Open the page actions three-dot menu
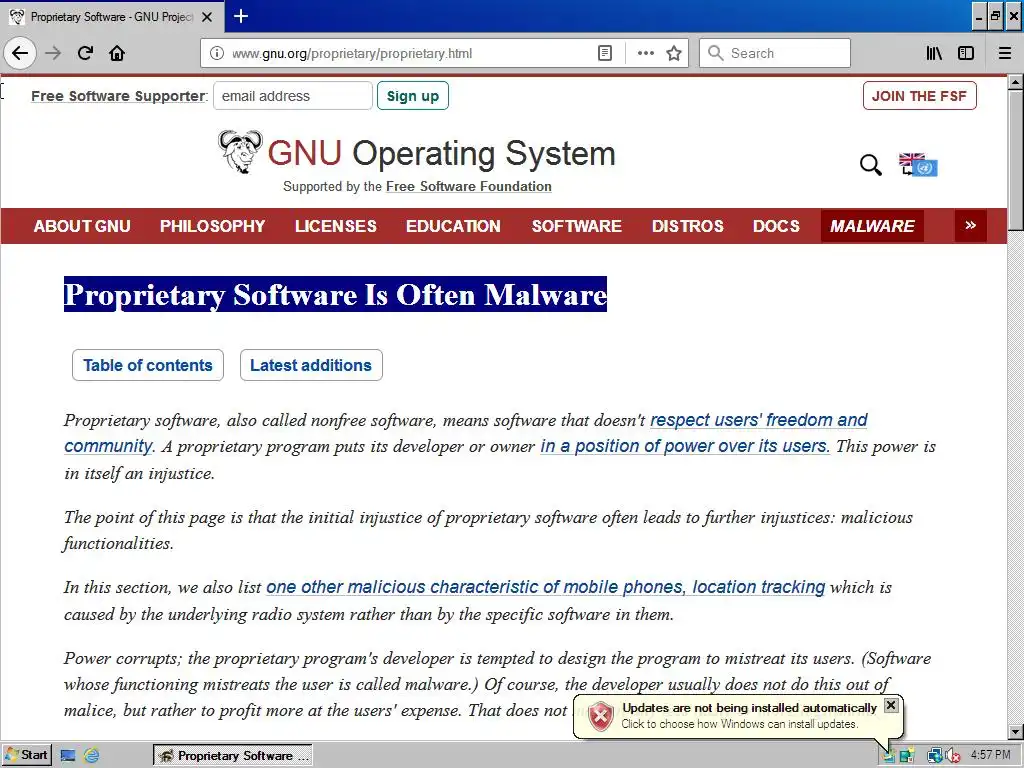 tap(645, 53)
